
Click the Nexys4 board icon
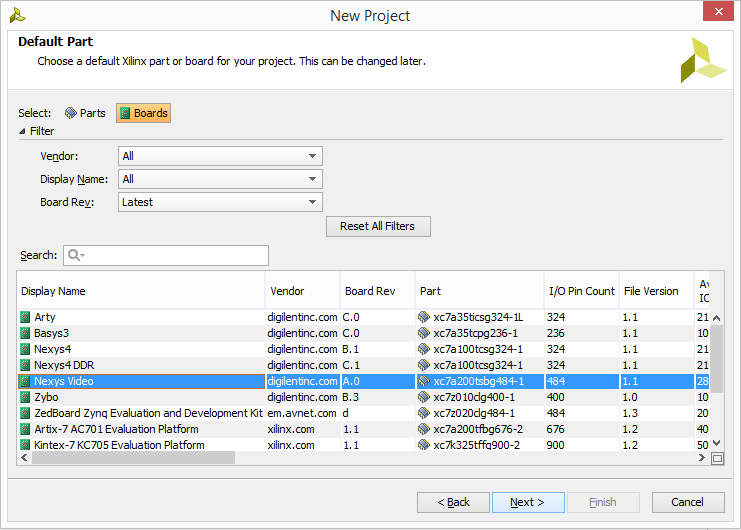(25, 349)
